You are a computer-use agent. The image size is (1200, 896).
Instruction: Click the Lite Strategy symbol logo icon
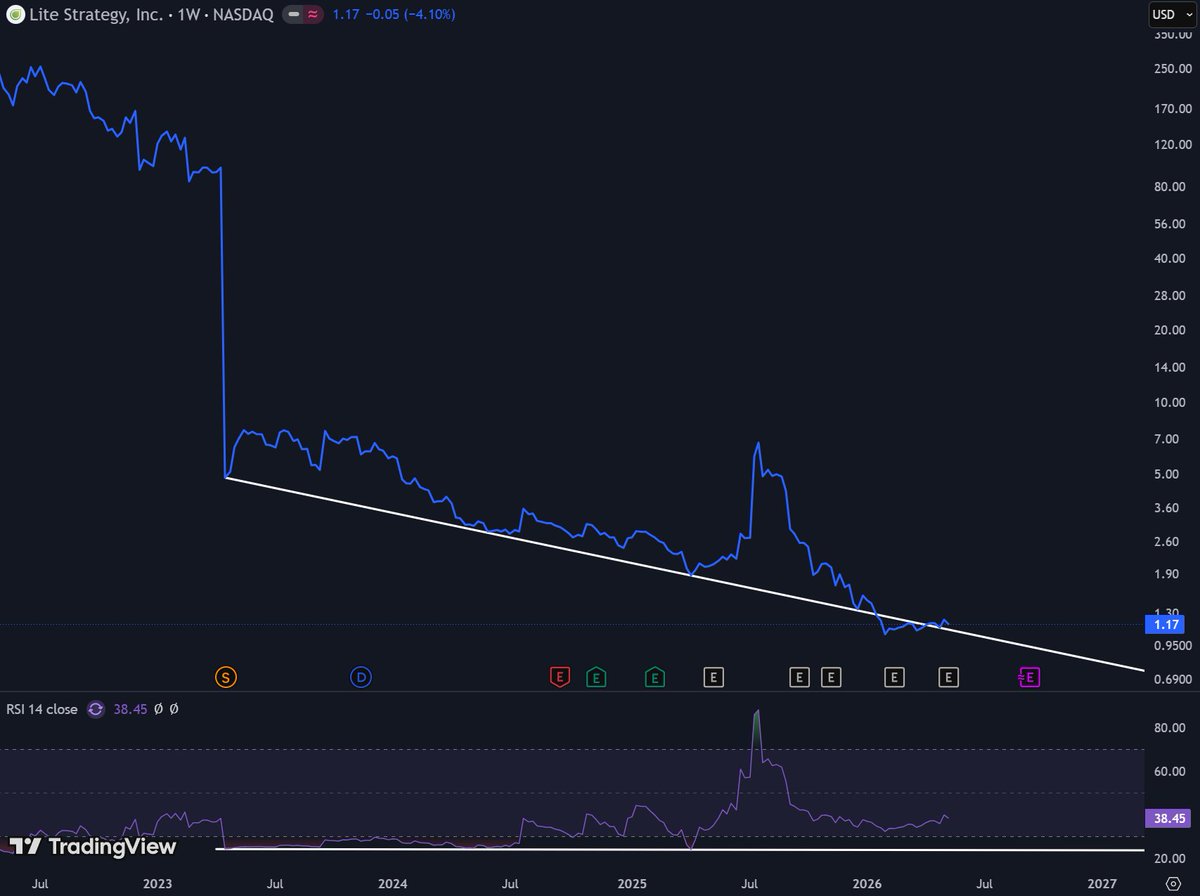(x=16, y=15)
